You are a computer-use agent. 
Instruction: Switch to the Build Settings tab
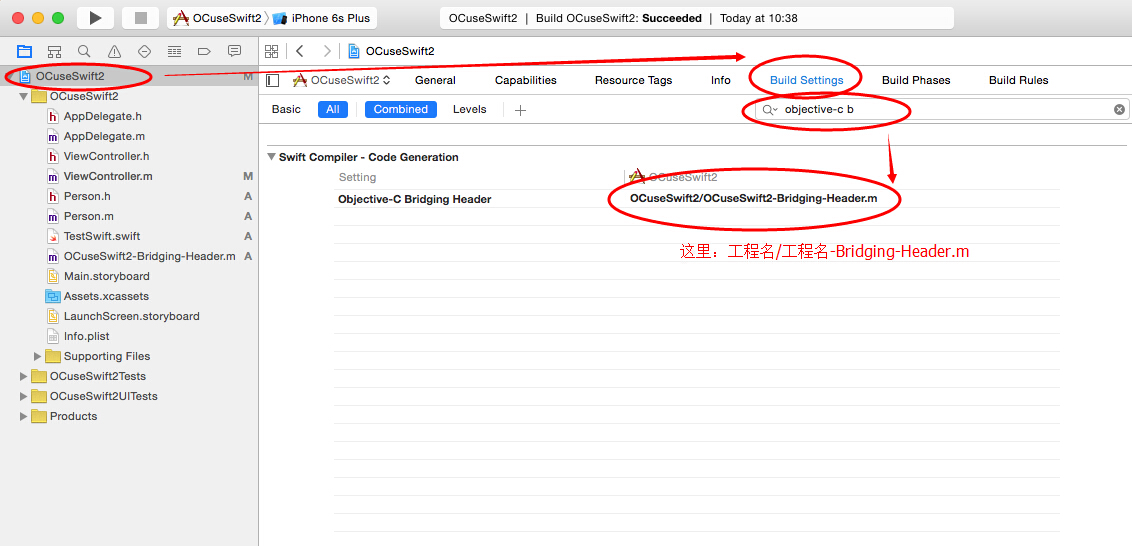(806, 80)
